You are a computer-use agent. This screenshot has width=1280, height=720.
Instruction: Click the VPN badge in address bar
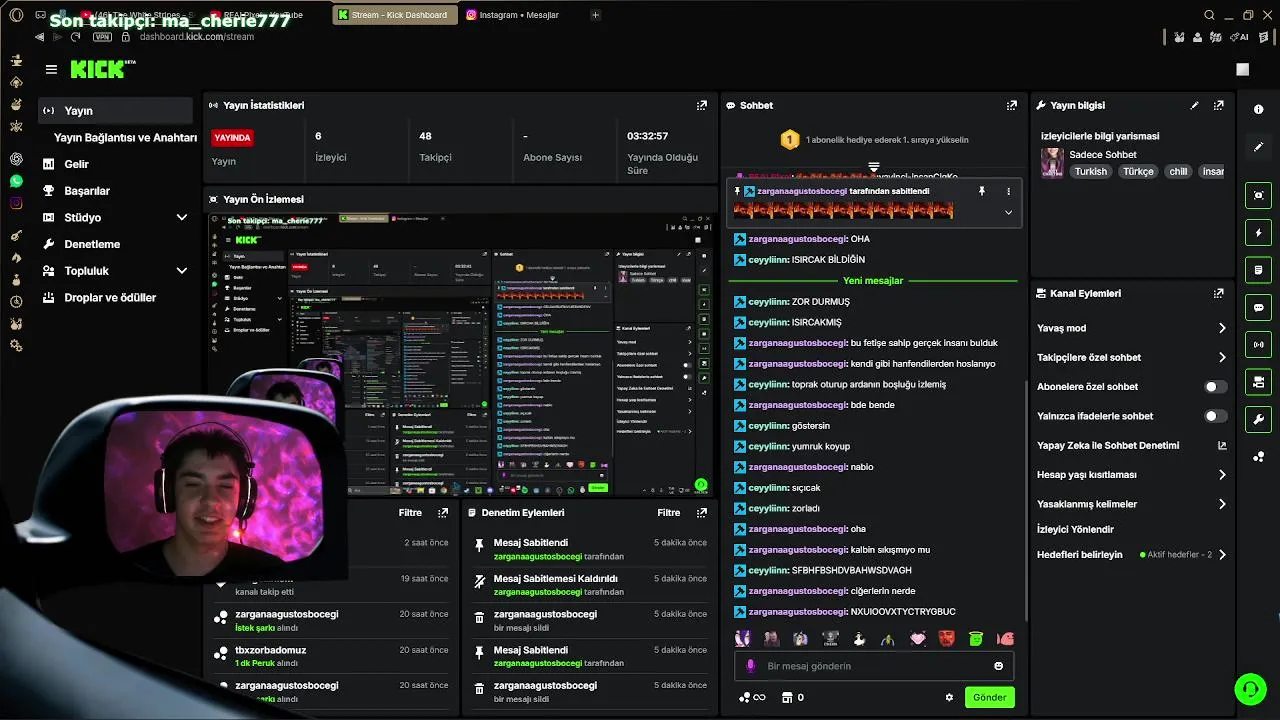(102, 37)
